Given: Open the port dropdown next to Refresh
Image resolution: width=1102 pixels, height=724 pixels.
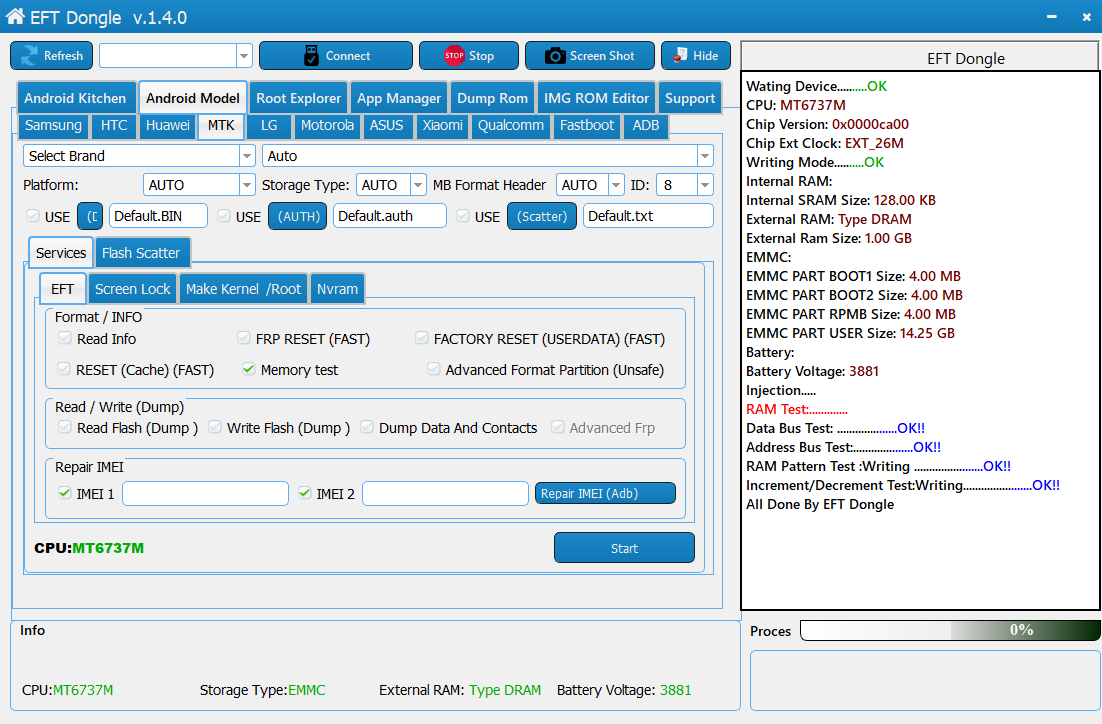Looking at the screenshot, I should click(244, 56).
